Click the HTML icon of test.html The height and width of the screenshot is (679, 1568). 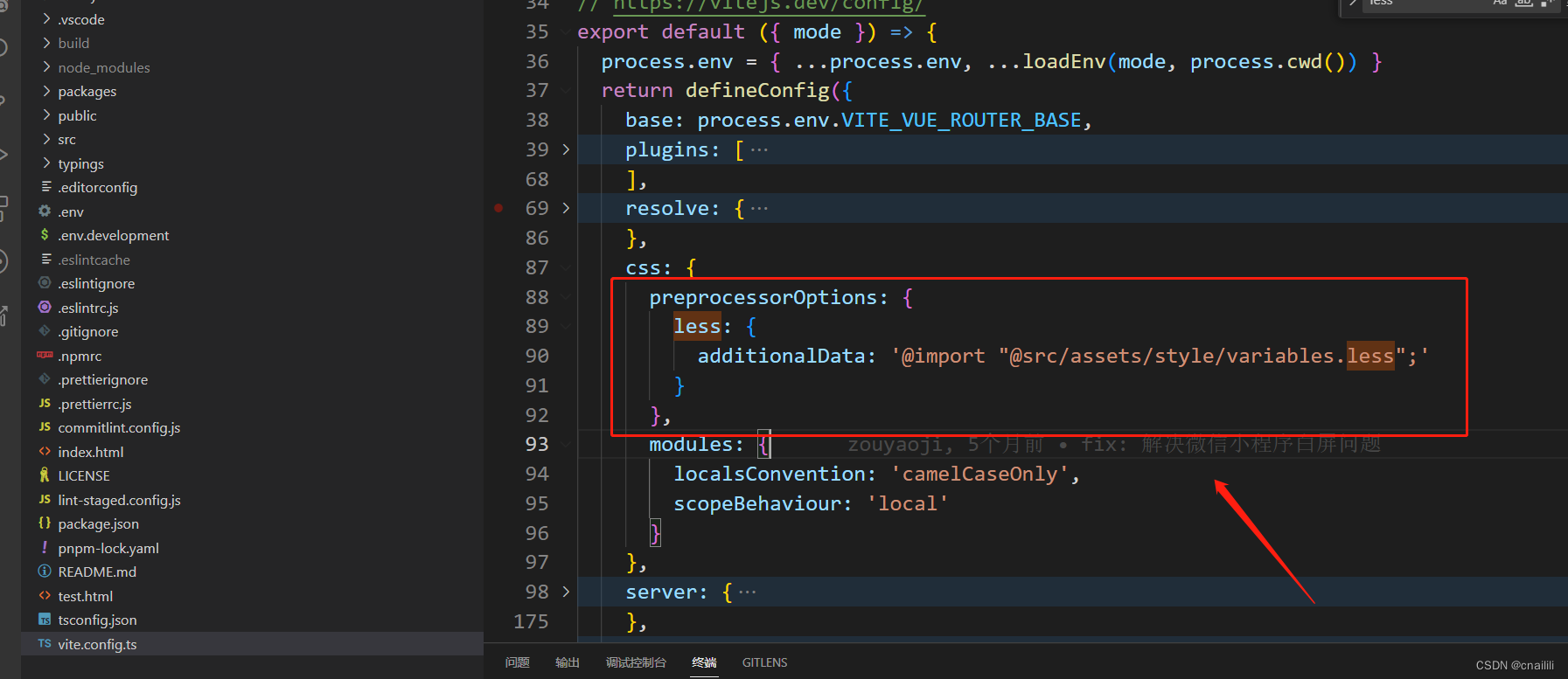coord(45,596)
